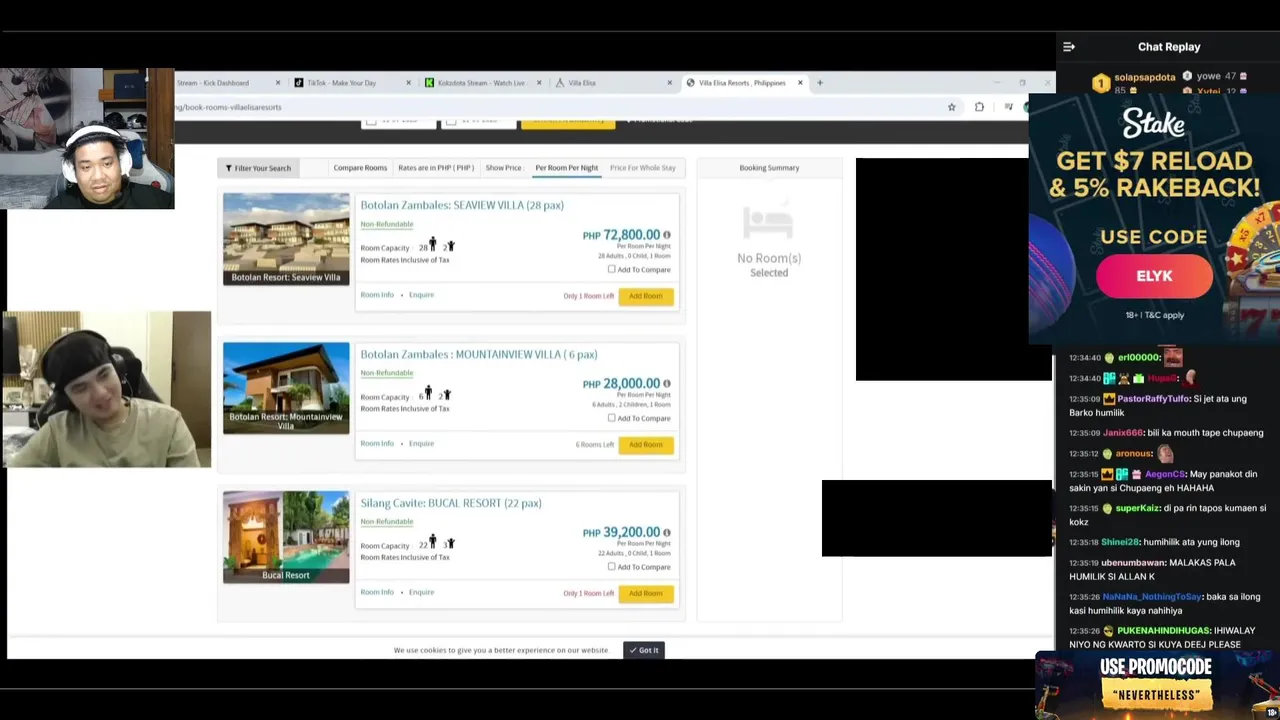Click info icon beside PHP 72,800.00
Screen dimensions: 1280x720
click(x=667, y=235)
